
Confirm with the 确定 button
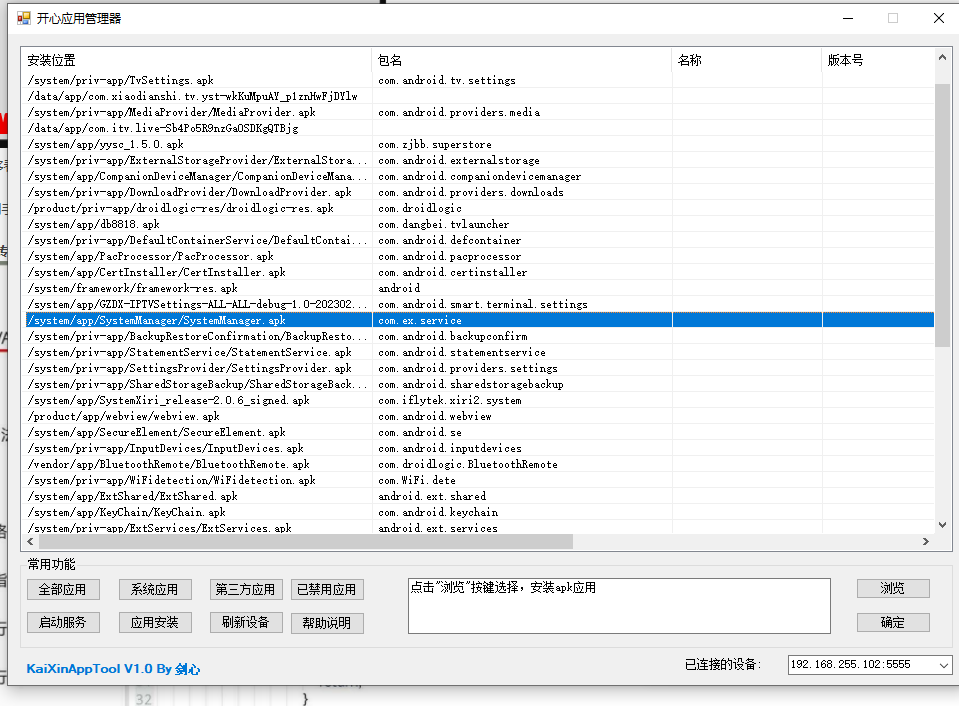click(x=892, y=622)
